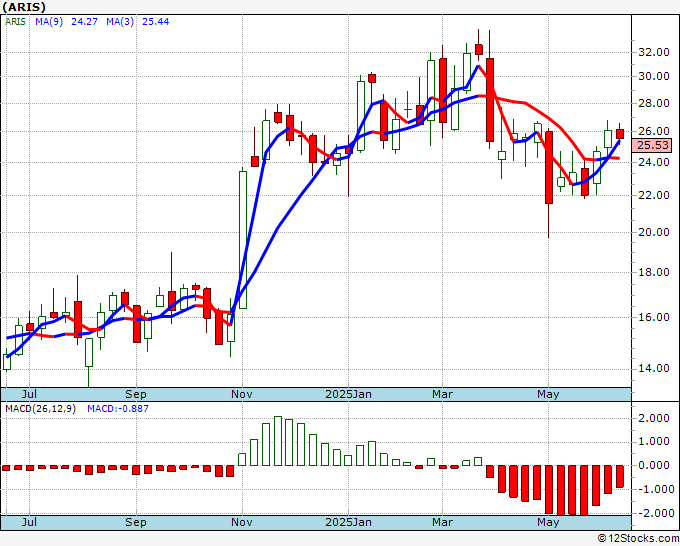Viewport: 680px width, 546px height.
Task: Click the 0.000 MACD axis label
Action: [654, 465]
